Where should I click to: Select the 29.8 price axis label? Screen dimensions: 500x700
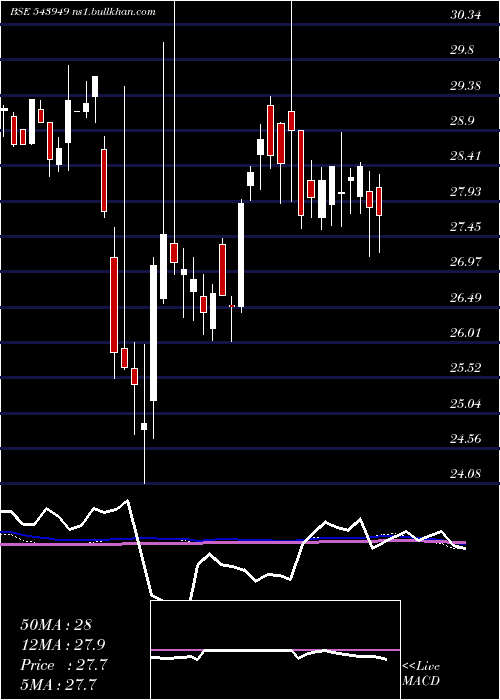[x=462, y=50]
